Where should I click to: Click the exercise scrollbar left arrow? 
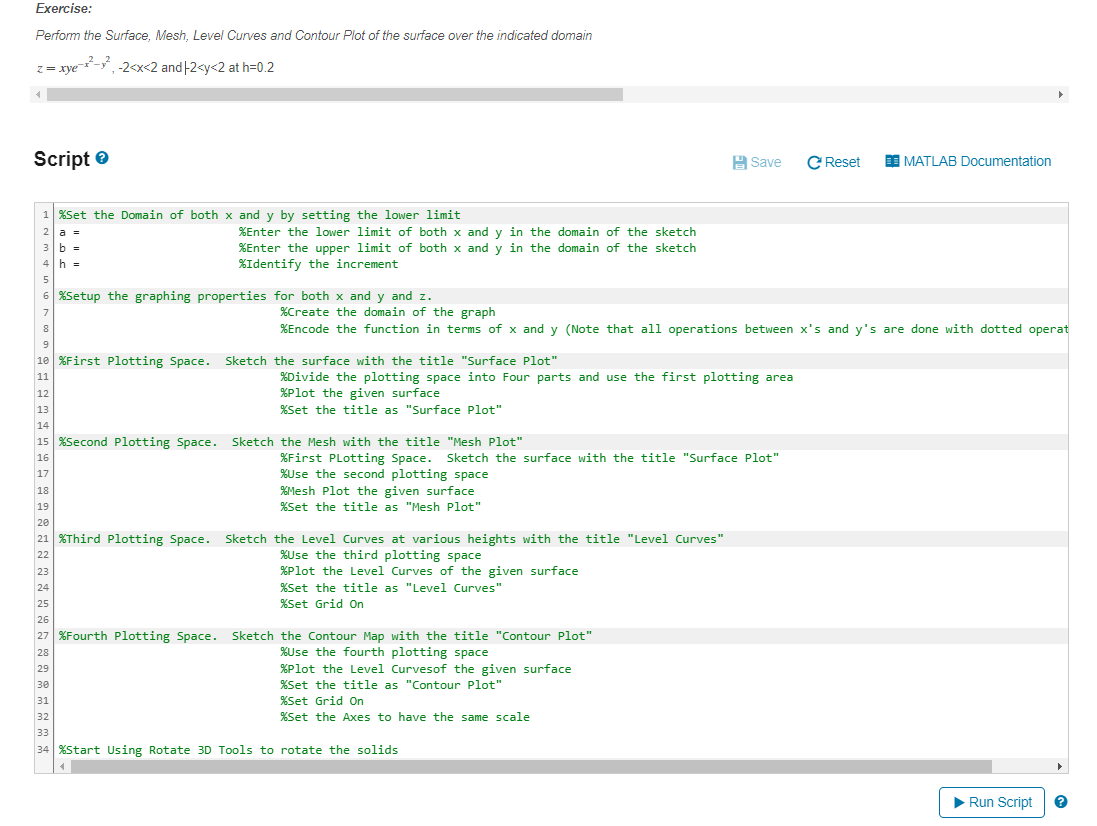point(38,94)
